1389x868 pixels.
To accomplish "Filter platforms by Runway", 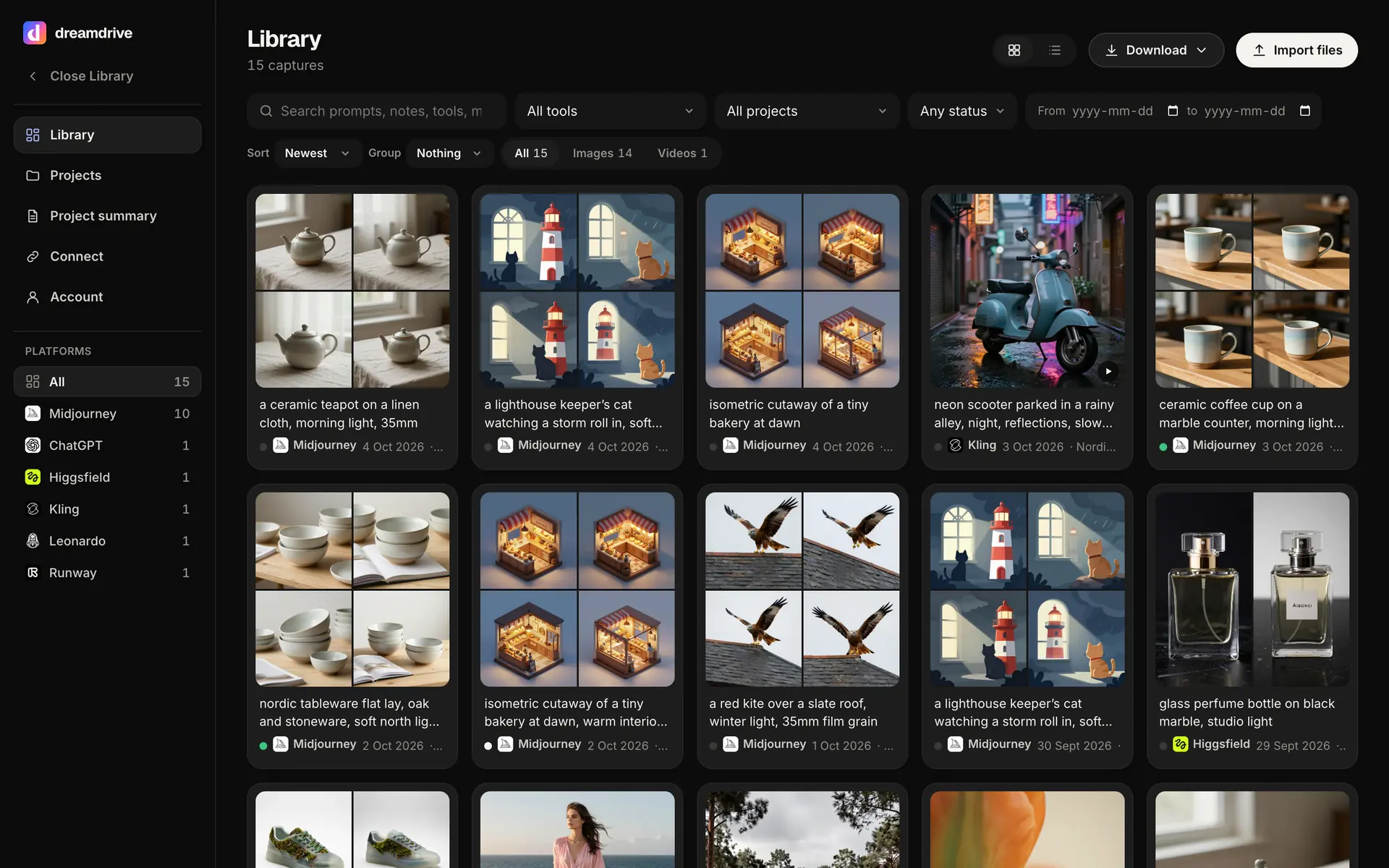I will [107, 573].
